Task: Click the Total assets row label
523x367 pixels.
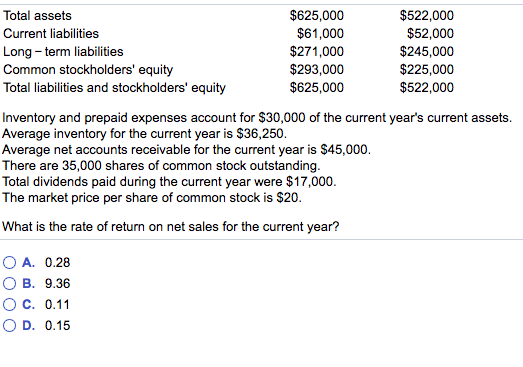Action: tap(37, 16)
